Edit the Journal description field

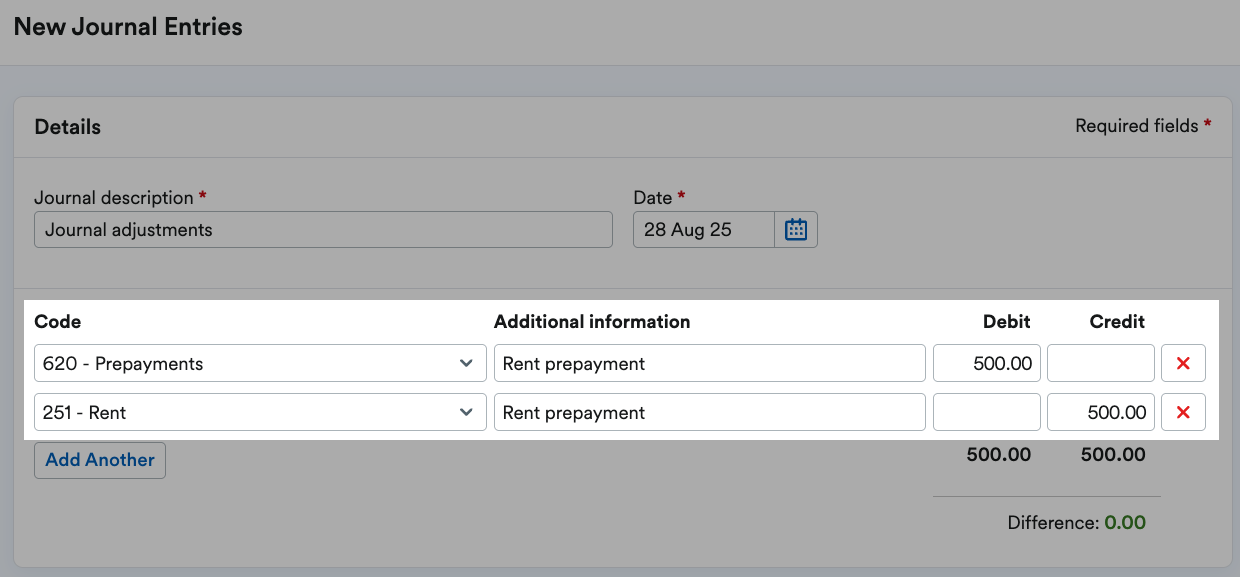tap(323, 230)
